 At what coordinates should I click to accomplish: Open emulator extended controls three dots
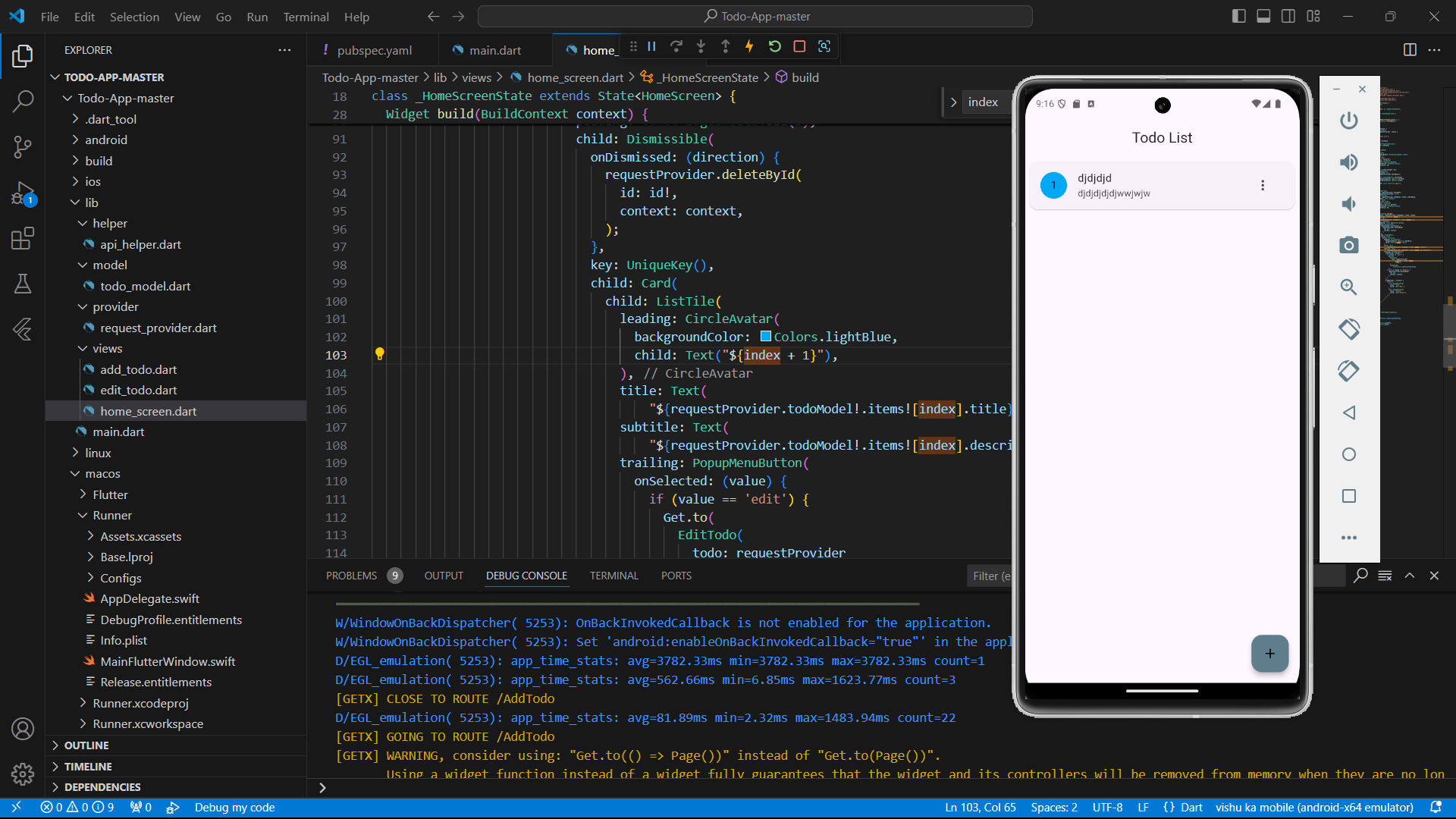click(x=1348, y=538)
